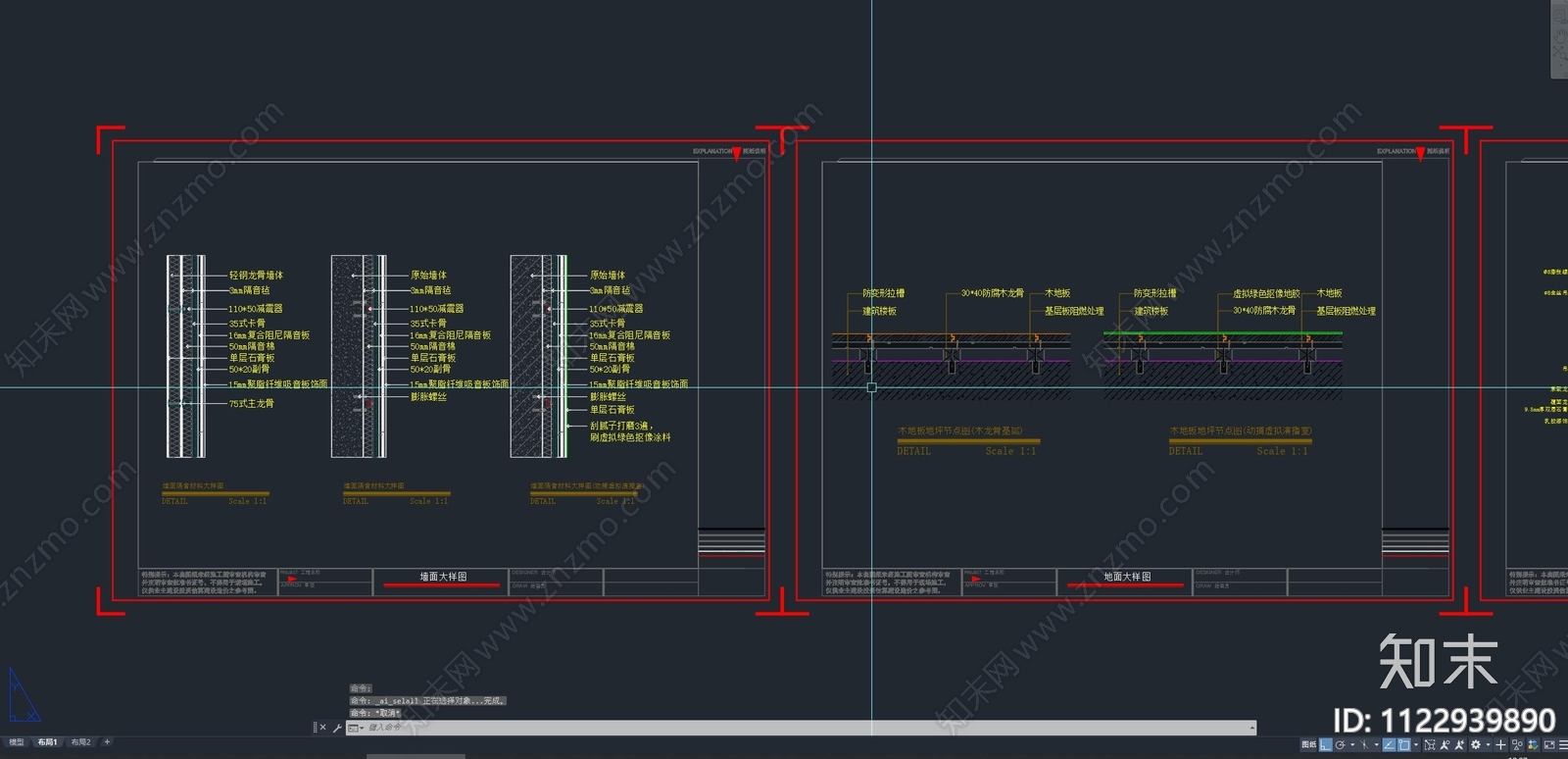Click the navigation bar at top right
1568x759 pixels.
click(x=1559, y=39)
